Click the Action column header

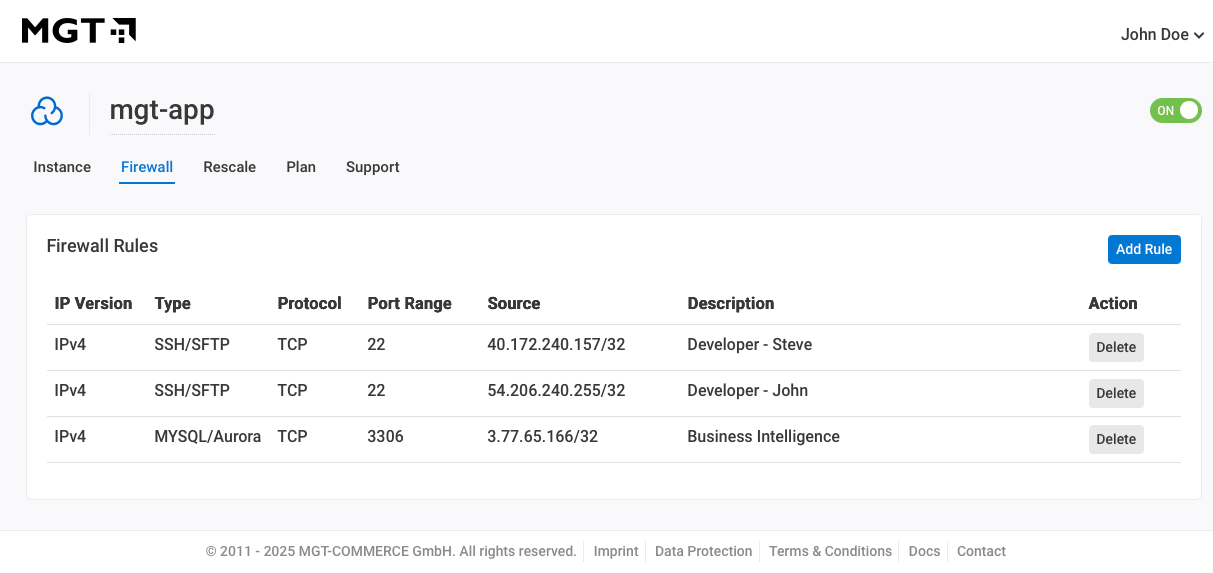(1113, 303)
